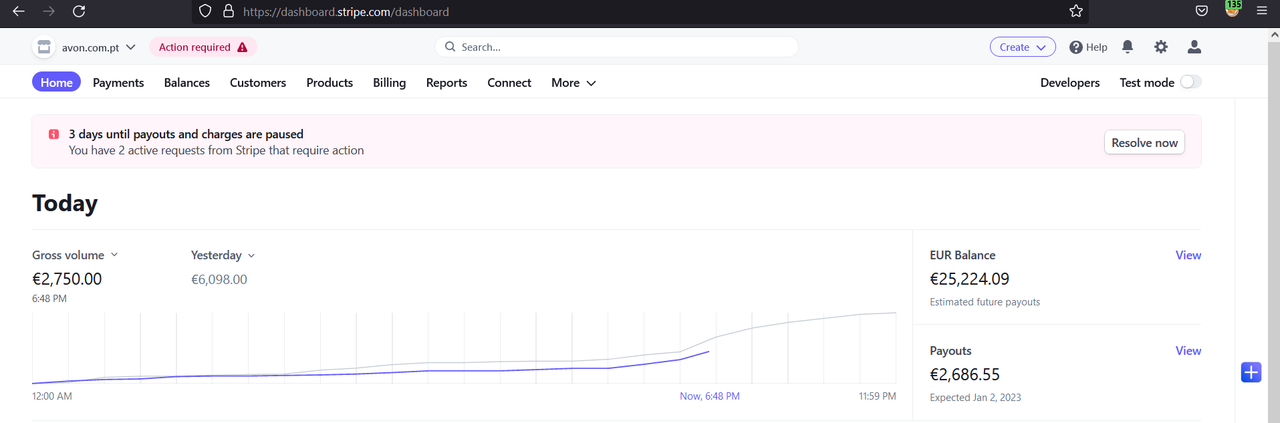The height and width of the screenshot is (423, 1280).
Task: Click the Help link text
Action: click(1097, 47)
